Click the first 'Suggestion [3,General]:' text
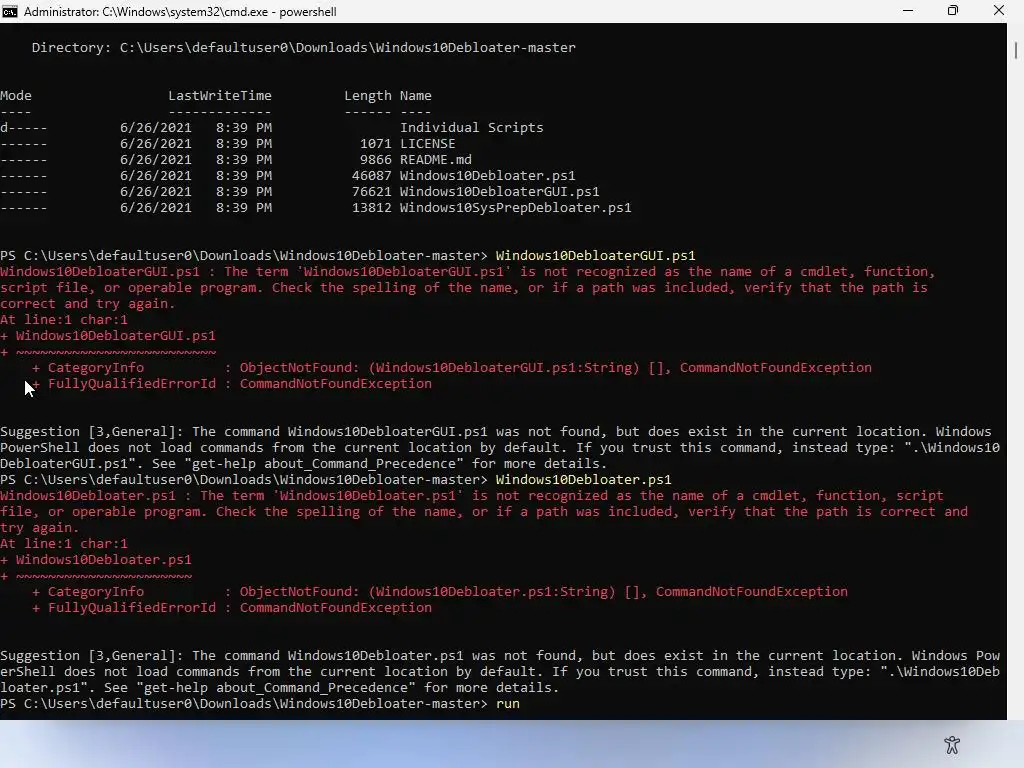 click(92, 432)
